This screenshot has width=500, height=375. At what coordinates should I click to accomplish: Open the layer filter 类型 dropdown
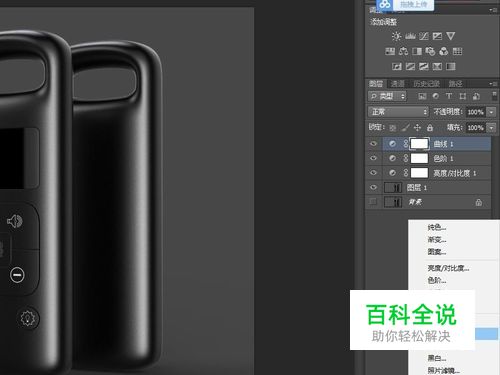pyautogui.click(x=387, y=96)
